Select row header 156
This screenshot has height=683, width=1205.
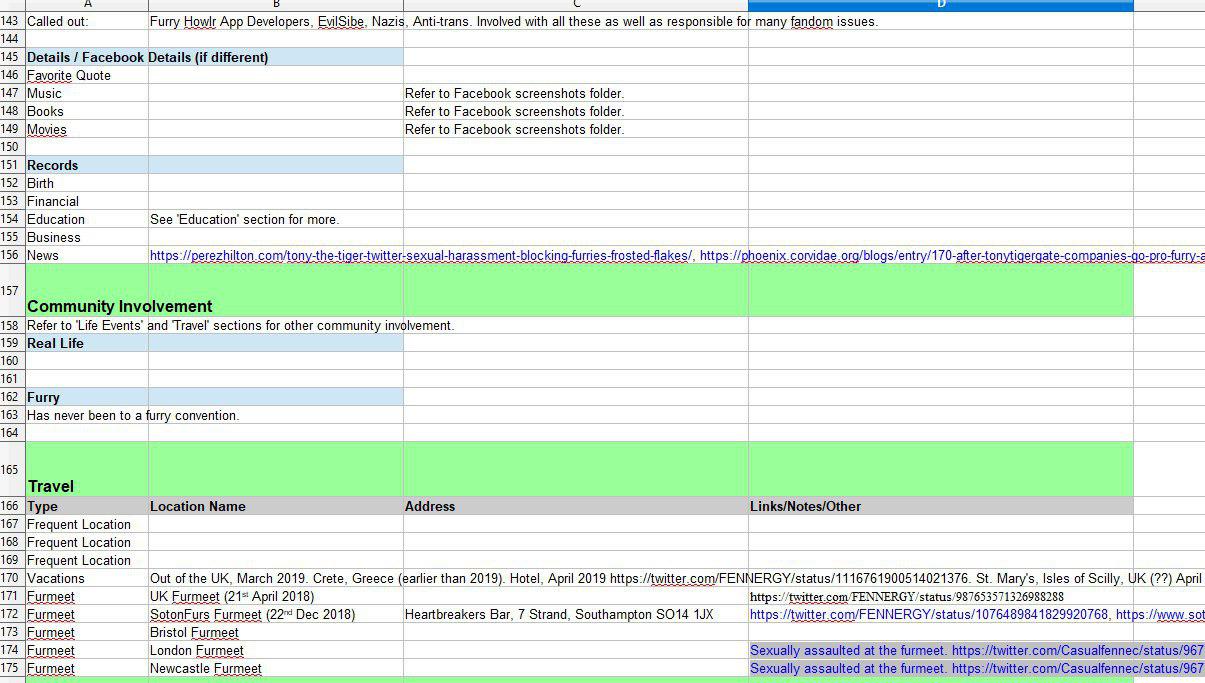[12, 255]
